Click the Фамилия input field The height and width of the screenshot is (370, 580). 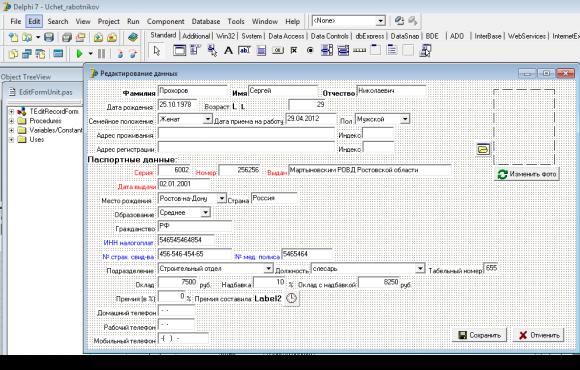point(192,91)
